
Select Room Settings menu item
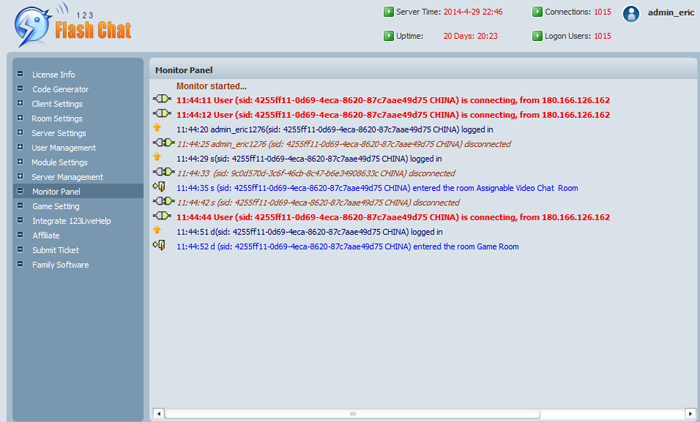point(57,119)
